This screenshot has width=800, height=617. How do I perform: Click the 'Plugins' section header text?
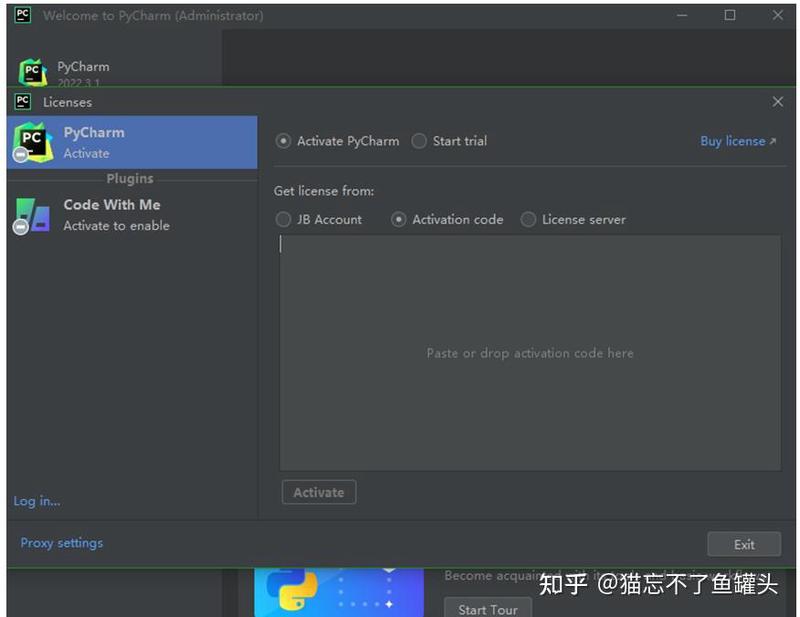point(130,179)
